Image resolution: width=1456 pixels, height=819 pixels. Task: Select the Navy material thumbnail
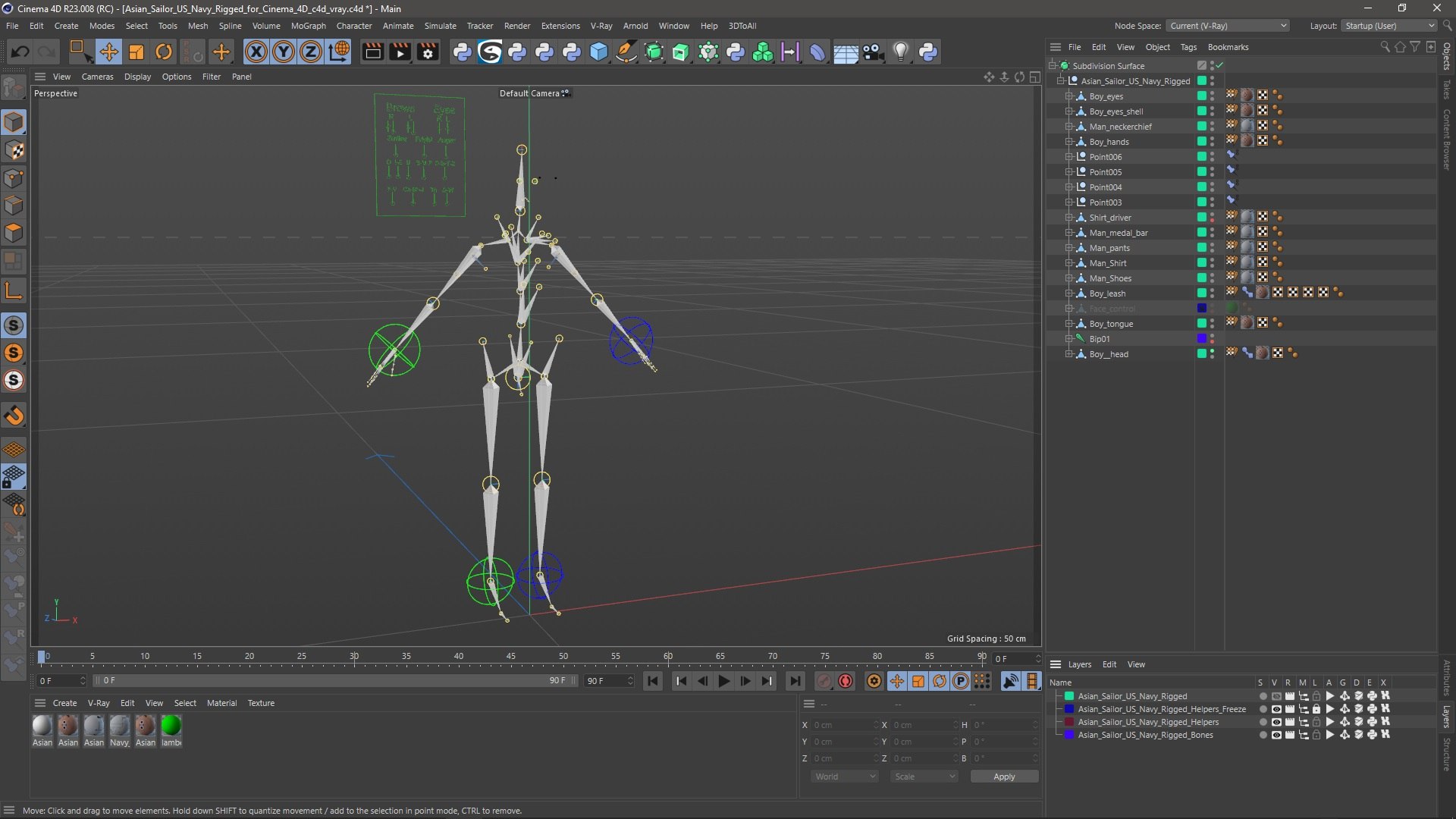pos(120,726)
